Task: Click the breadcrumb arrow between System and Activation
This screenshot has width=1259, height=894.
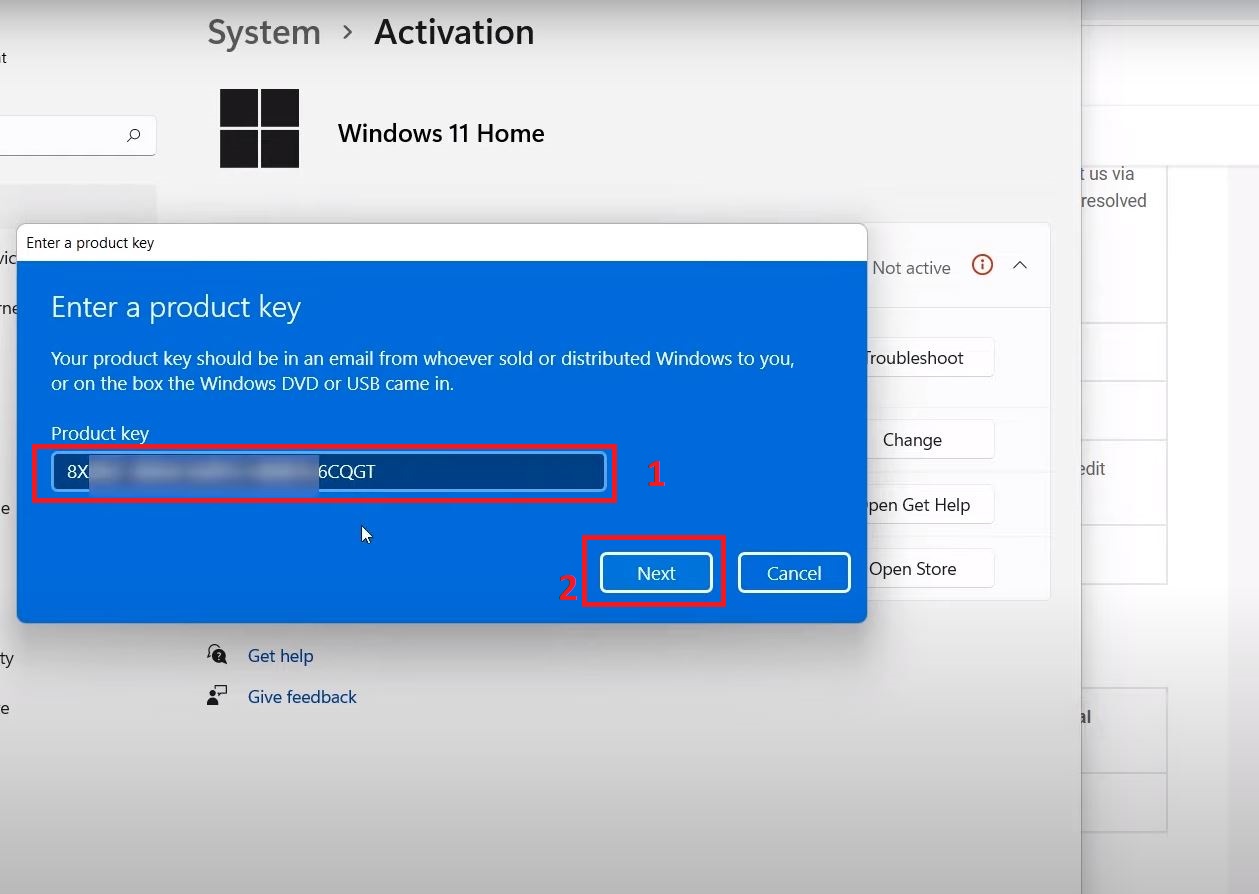Action: coord(347,33)
